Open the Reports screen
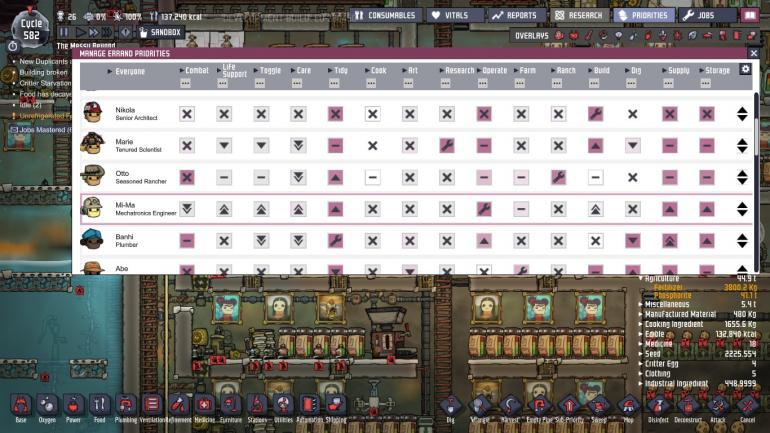The width and height of the screenshot is (770, 433). tap(516, 15)
